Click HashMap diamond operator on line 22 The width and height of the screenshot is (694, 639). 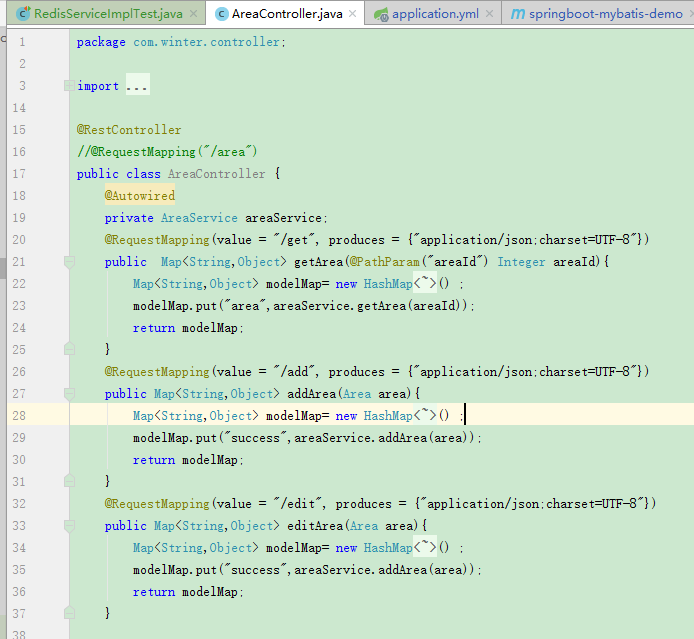pos(425,283)
